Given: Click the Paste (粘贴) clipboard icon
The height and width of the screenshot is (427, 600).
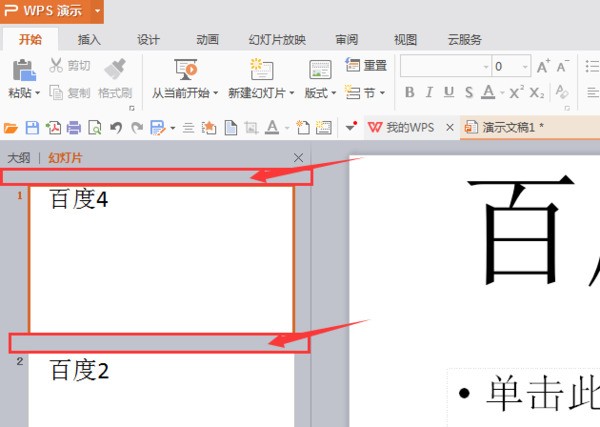Looking at the screenshot, I should tap(24, 70).
